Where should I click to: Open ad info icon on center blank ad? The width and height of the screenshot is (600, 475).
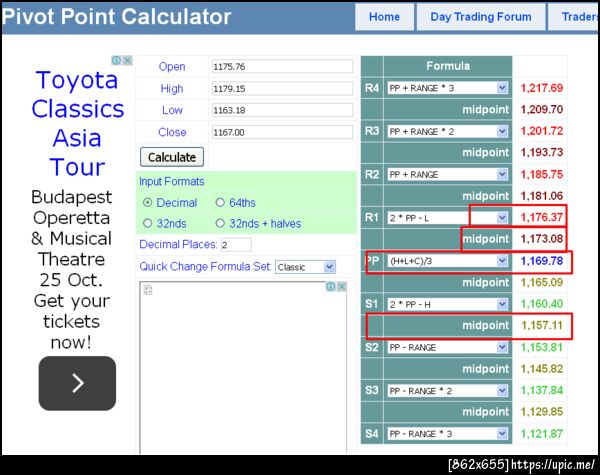coord(331,286)
